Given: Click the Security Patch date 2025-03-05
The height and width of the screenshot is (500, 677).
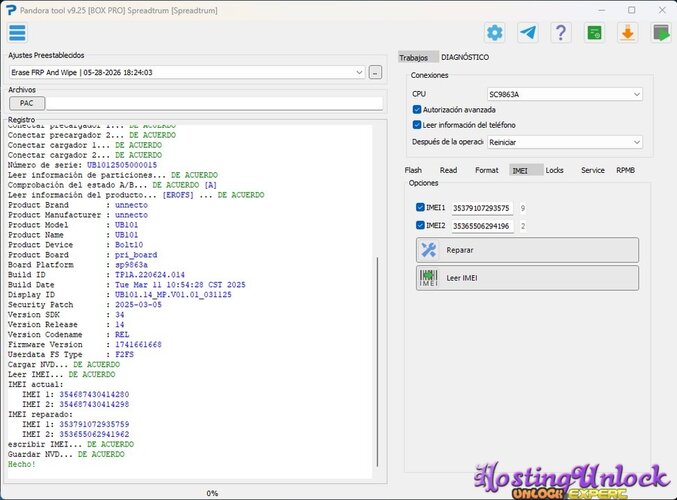Looking at the screenshot, I should [x=138, y=304].
